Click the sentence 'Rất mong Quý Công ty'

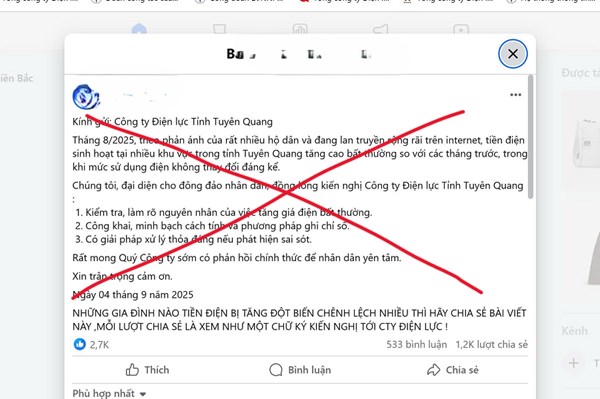click(x=237, y=258)
